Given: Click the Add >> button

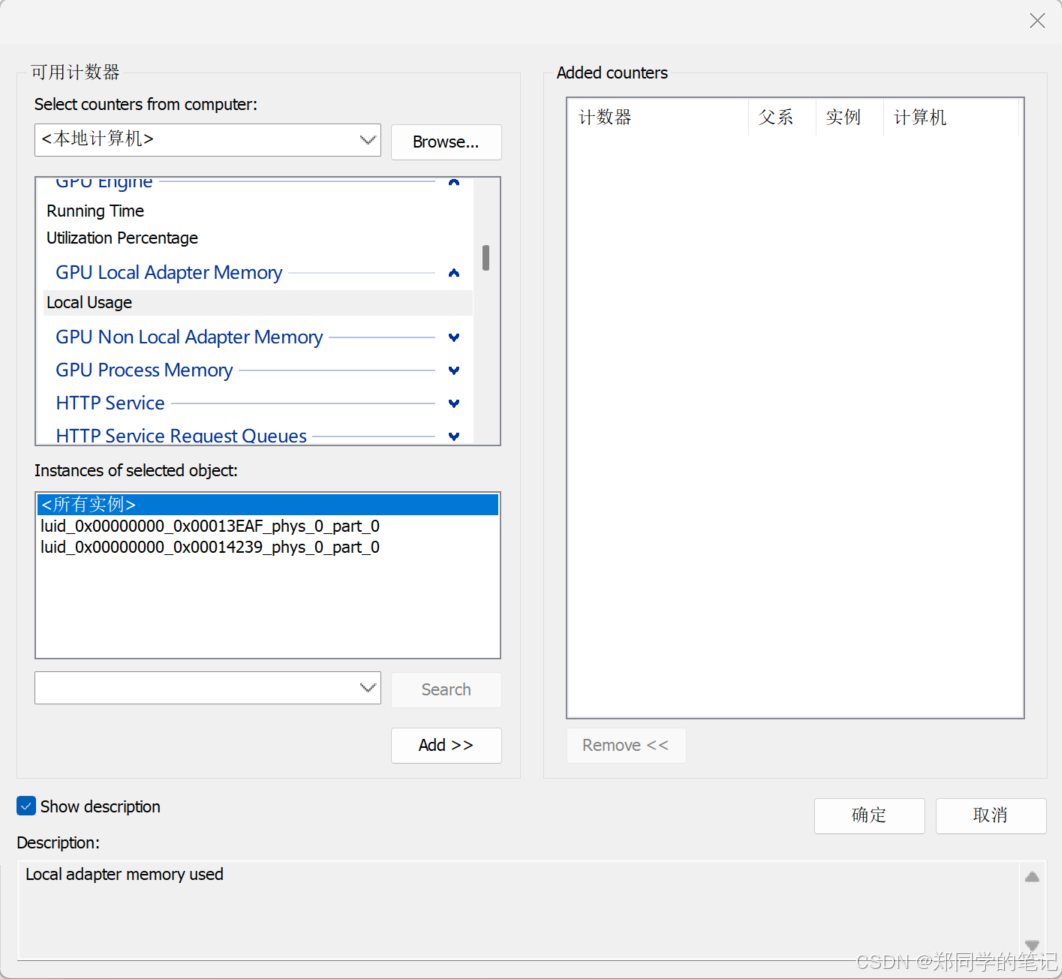Looking at the screenshot, I should pos(446,745).
